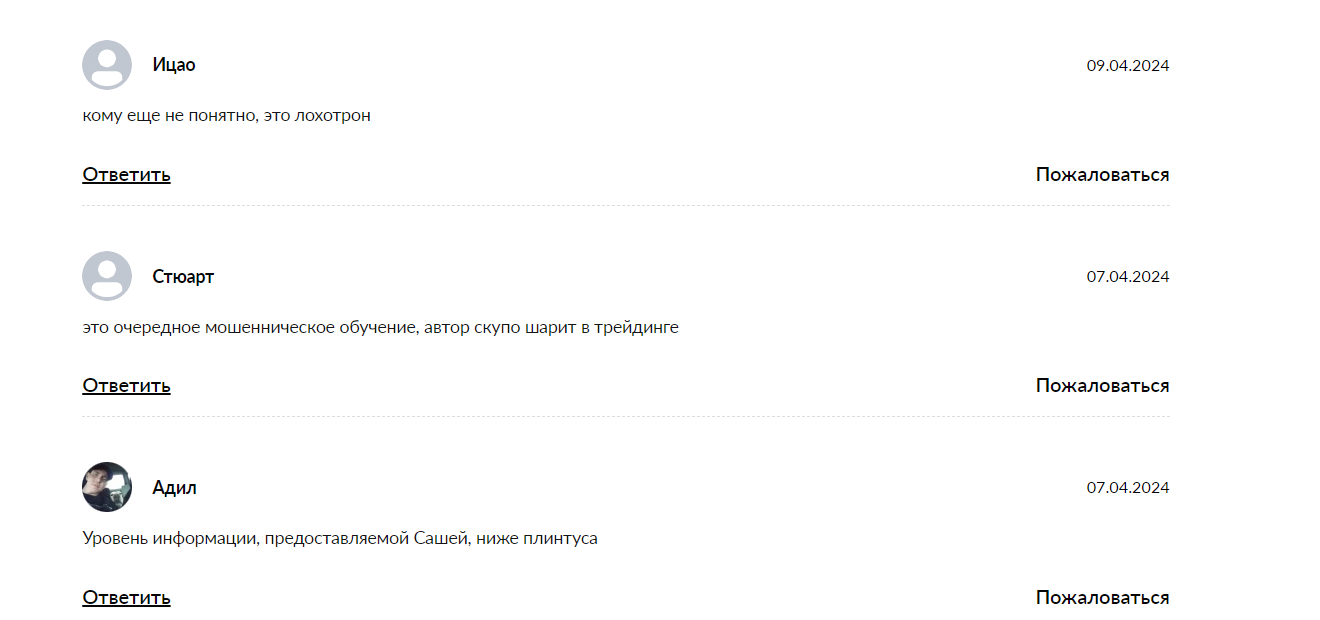Click the comment text mentioning ниже плинтуса

click(x=340, y=539)
